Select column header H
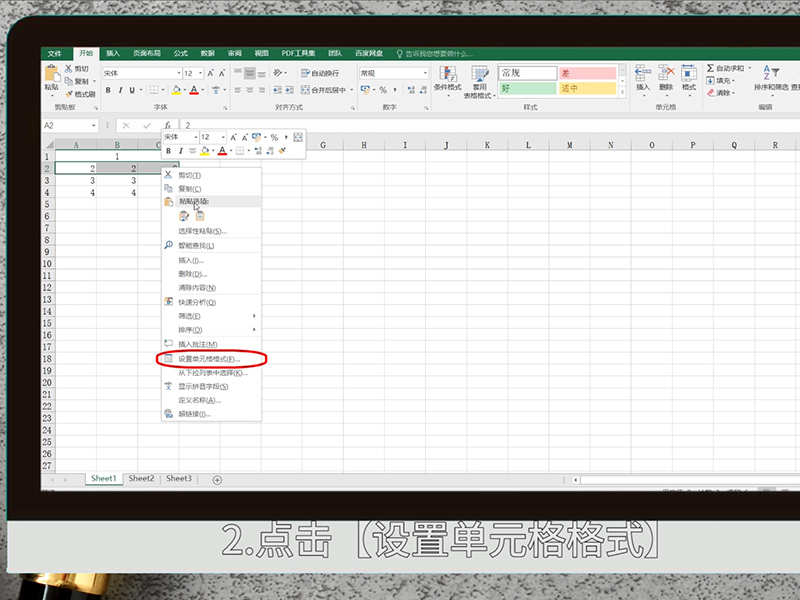 (x=364, y=145)
